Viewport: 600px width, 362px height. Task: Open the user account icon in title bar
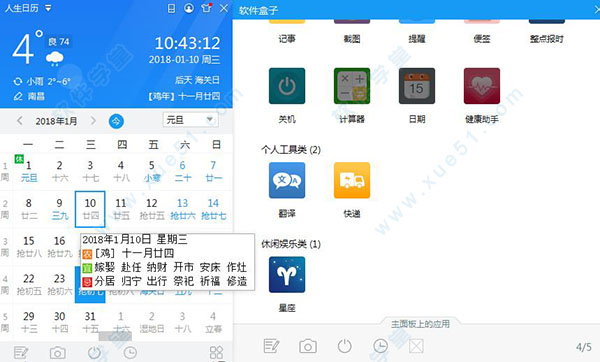click(x=189, y=8)
